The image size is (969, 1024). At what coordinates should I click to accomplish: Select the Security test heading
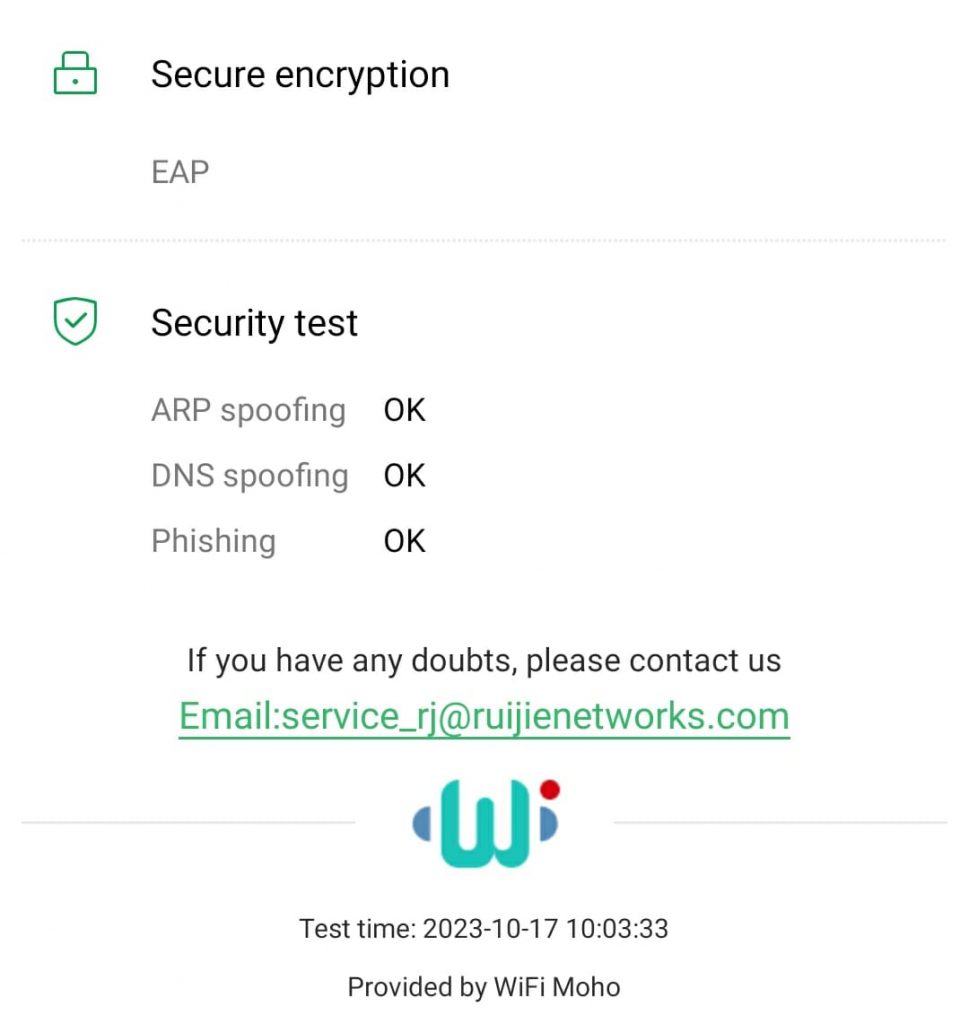point(254,323)
